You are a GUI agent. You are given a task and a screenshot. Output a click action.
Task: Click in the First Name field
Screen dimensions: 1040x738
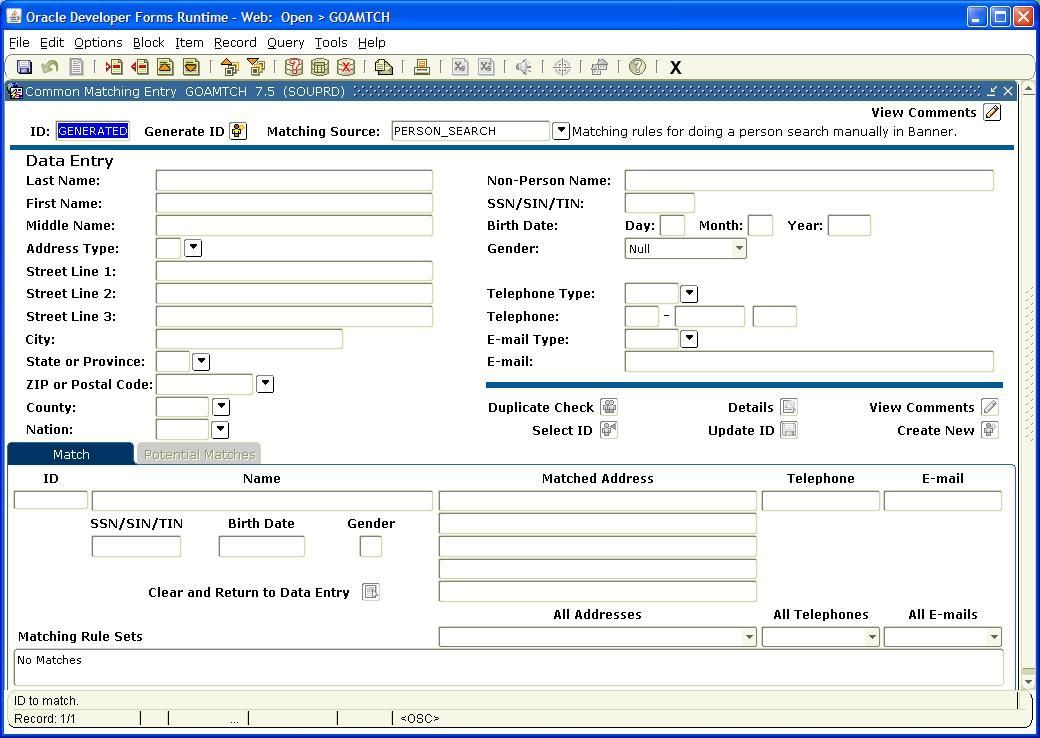tap(294, 203)
